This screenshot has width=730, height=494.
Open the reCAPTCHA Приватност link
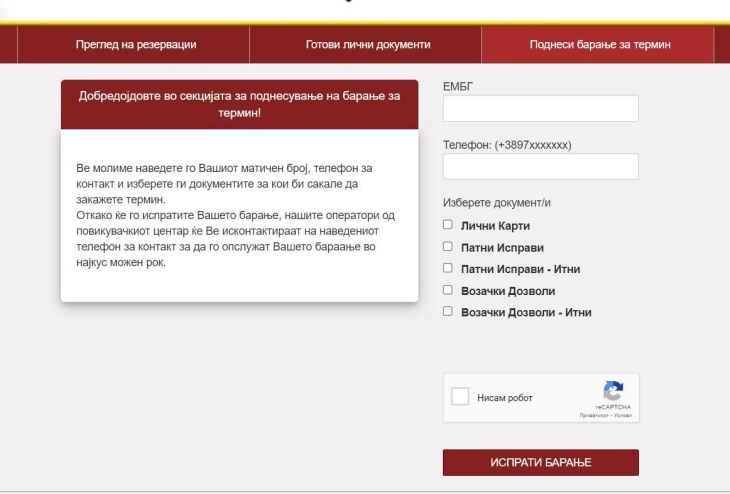[592, 415]
